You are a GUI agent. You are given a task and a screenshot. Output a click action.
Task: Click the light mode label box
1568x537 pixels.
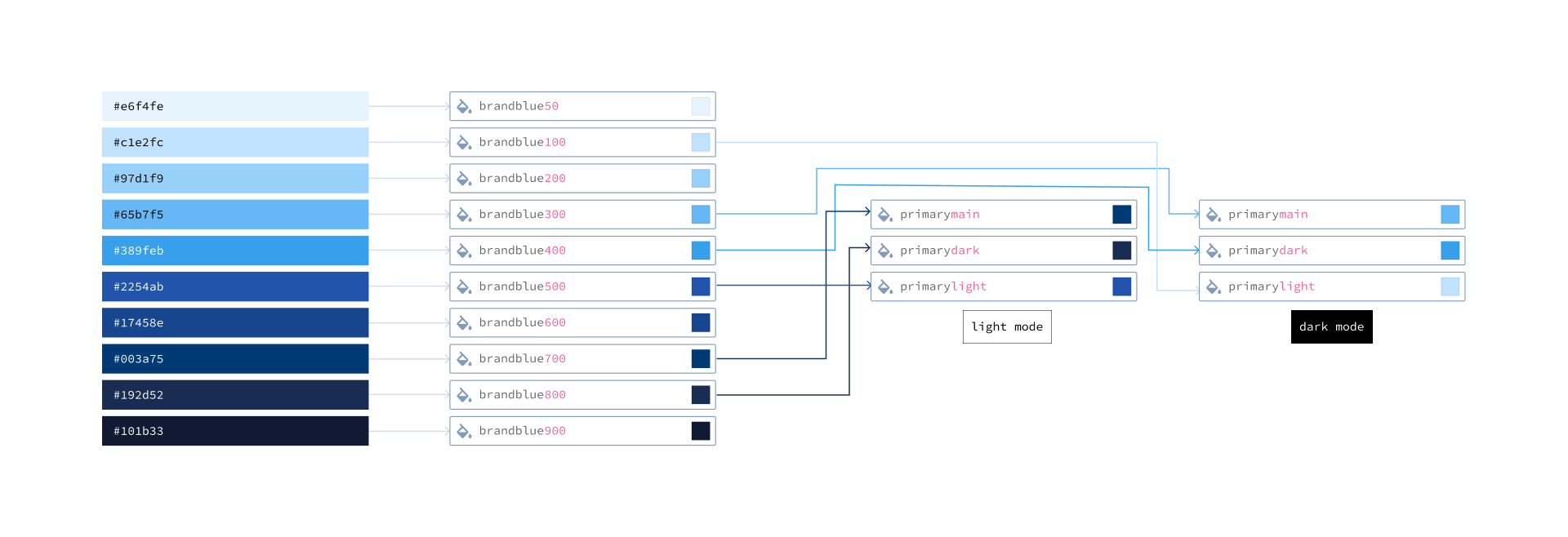1006,326
